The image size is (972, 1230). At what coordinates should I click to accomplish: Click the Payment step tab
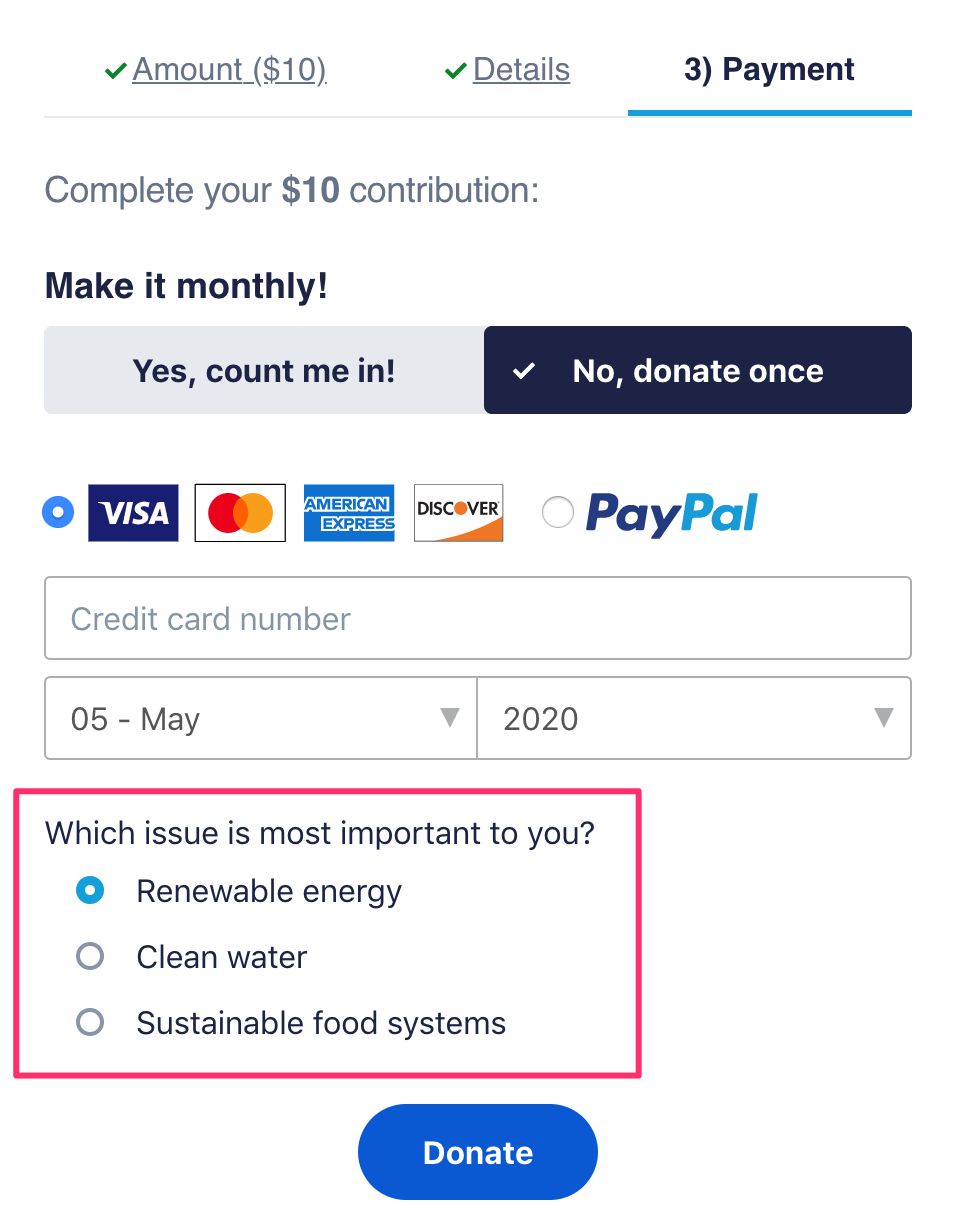[769, 70]
